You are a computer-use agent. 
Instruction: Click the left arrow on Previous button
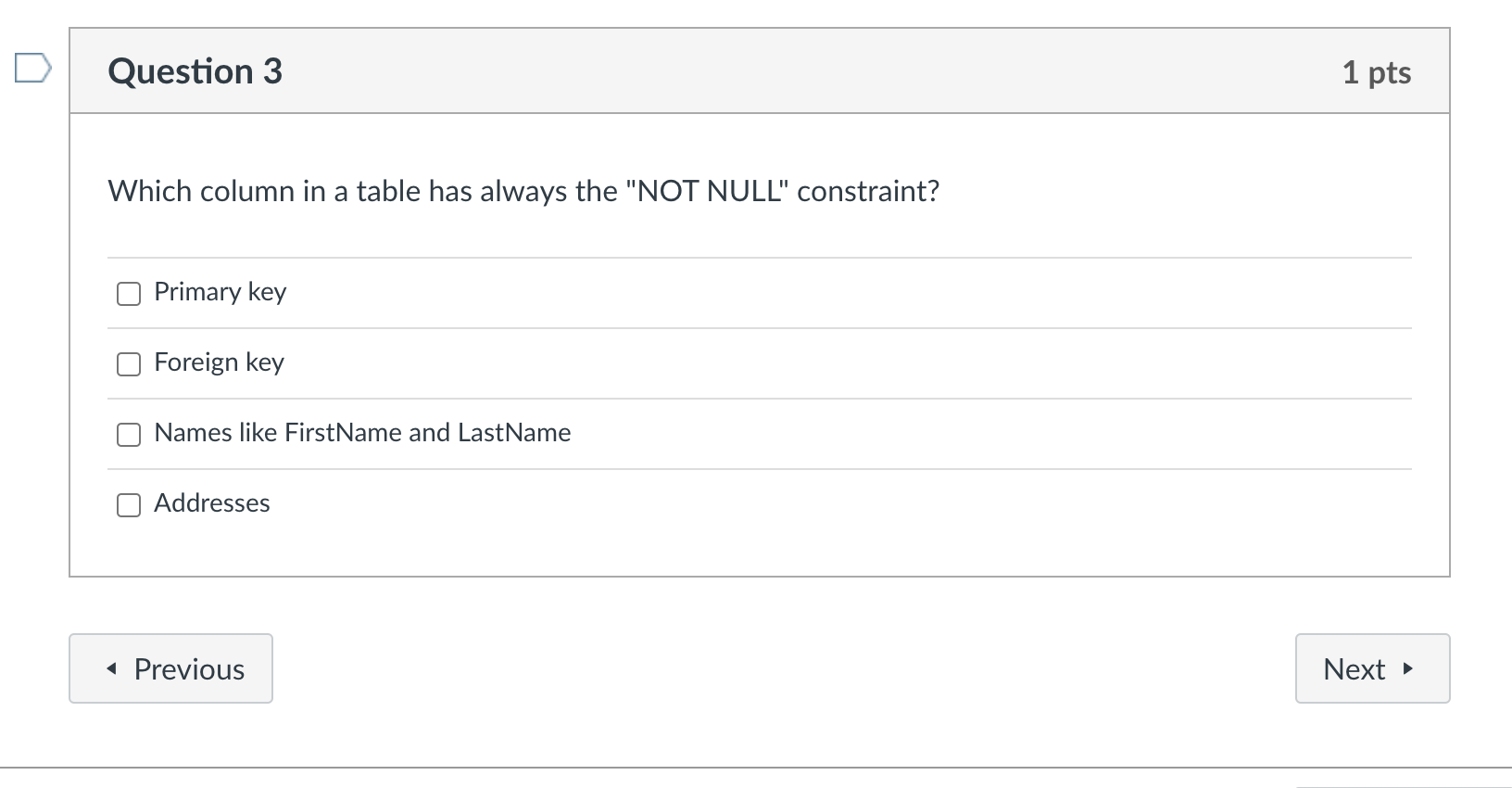tap(111, 668)
